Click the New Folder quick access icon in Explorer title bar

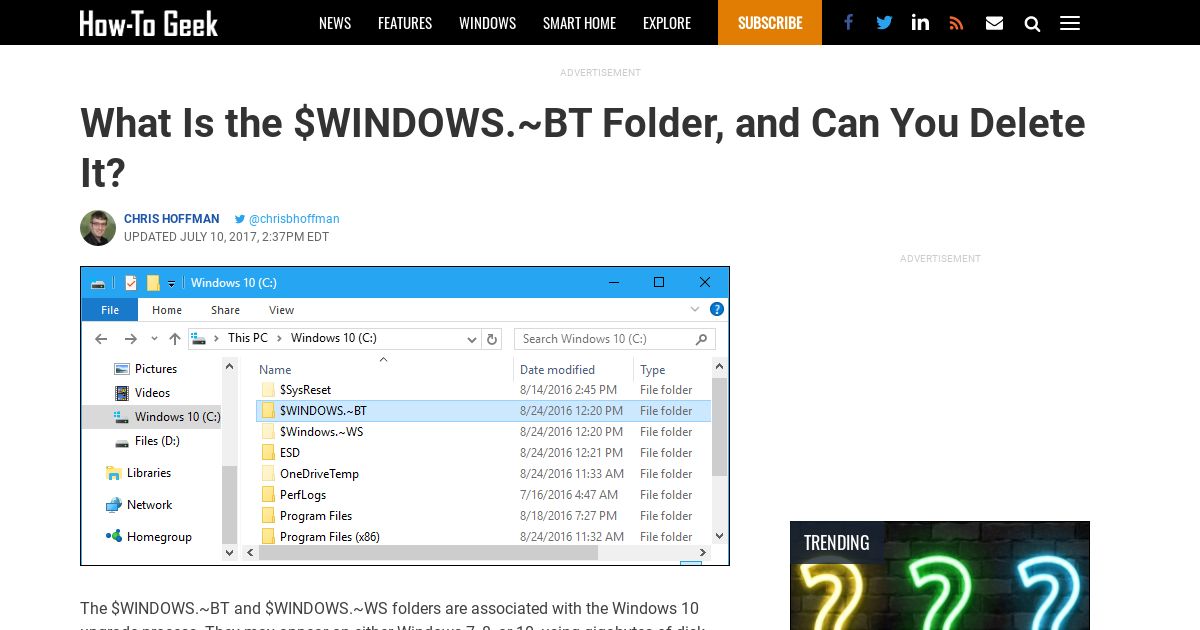pos(152,283)
